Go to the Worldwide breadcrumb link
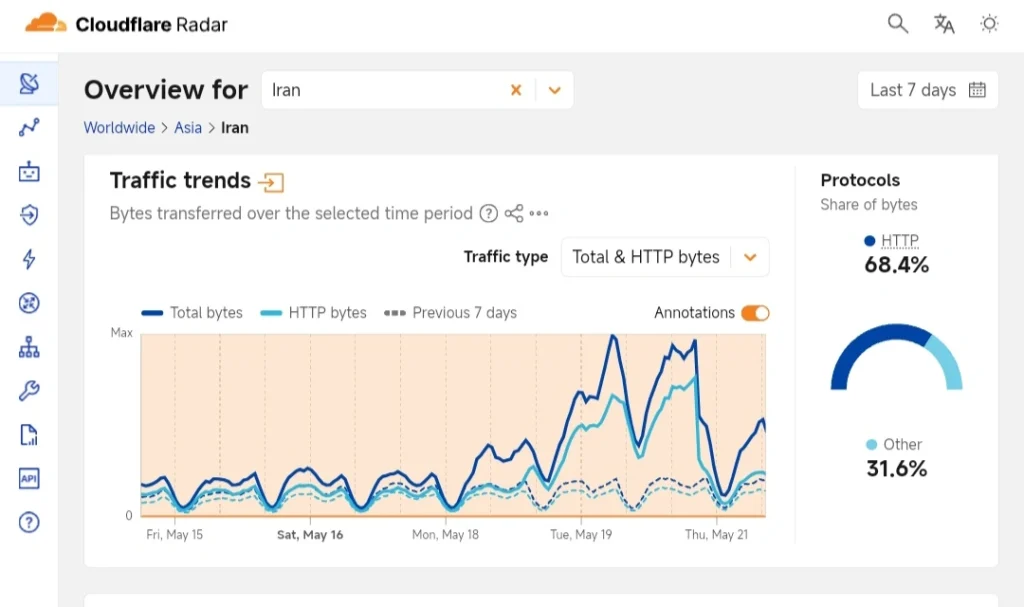Viewport: 1024px width, 607px height. pyautogui.click(x=120, y=128)
